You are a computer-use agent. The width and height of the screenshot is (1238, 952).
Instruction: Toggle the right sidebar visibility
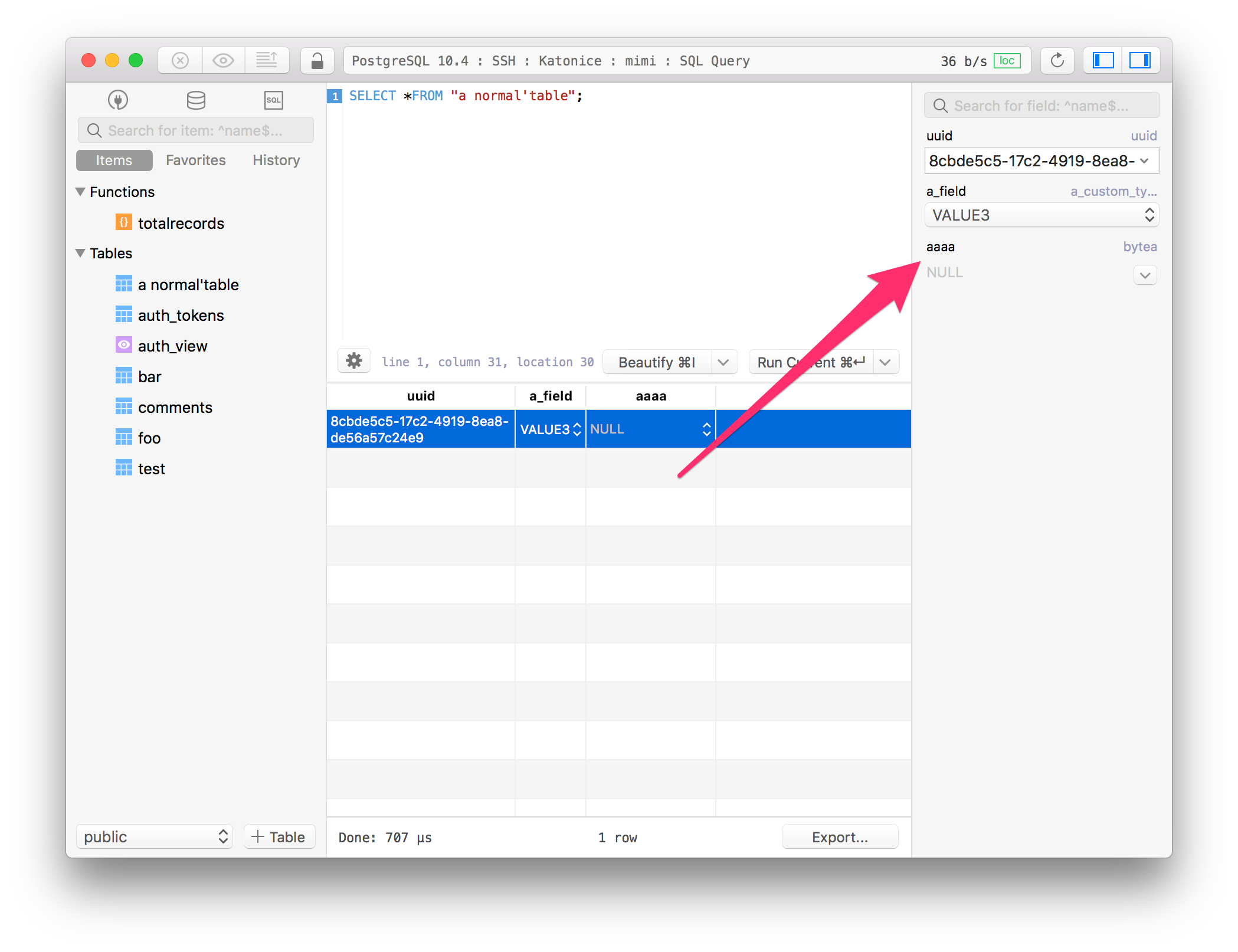pos(1141,60)
